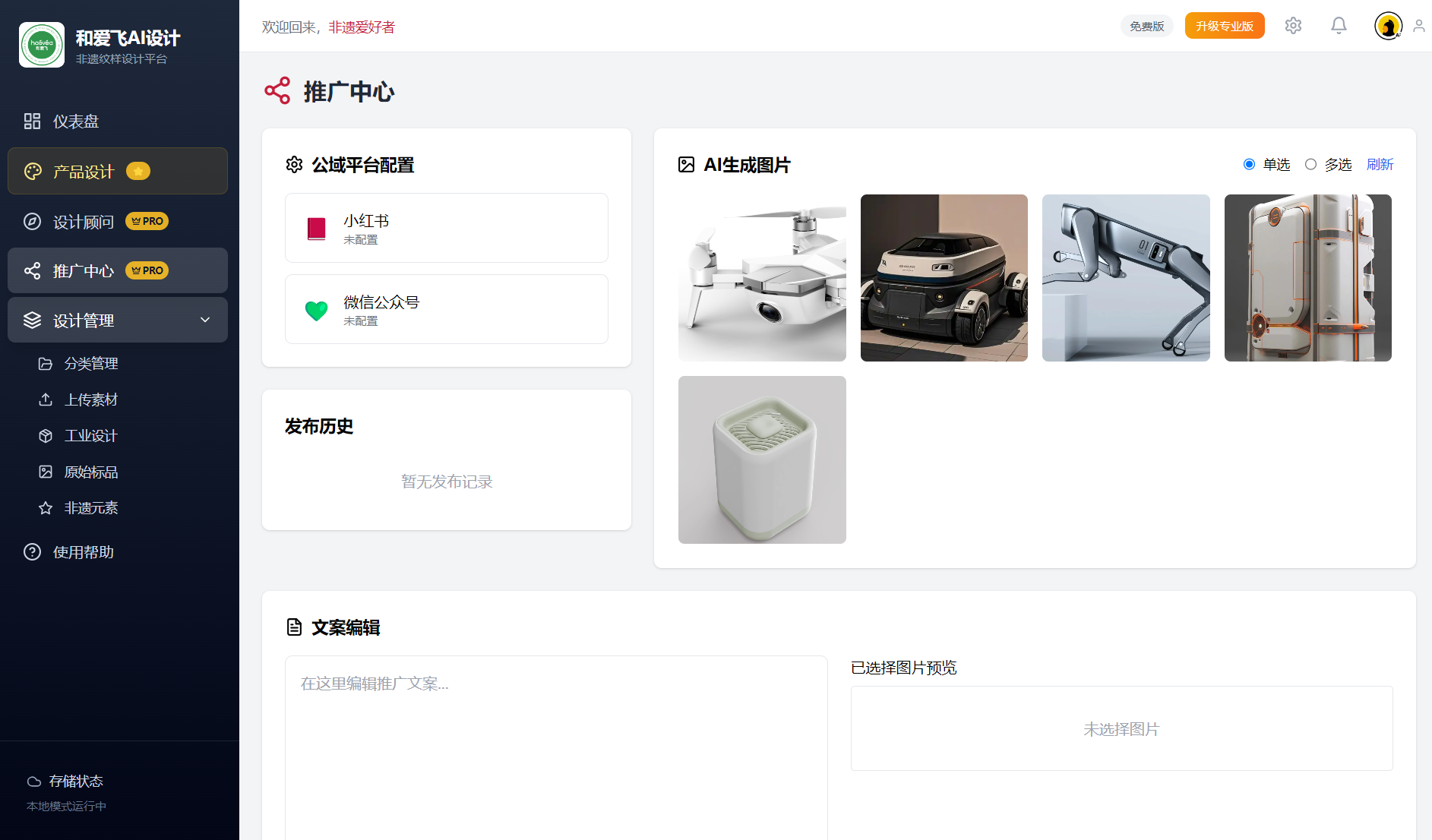Select the white suitcase image
This screenshot has height=840, width=1432.
(1308, 278)
